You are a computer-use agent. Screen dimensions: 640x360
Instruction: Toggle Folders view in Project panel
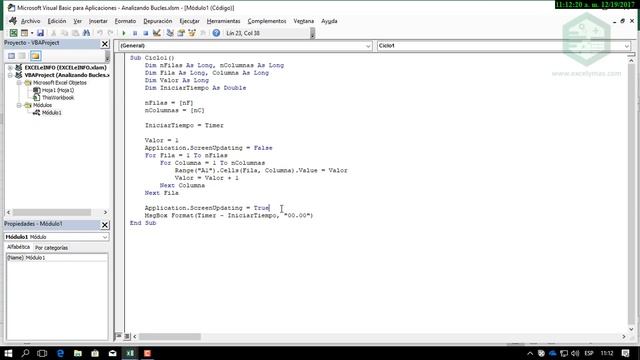(x=36, y=56)
